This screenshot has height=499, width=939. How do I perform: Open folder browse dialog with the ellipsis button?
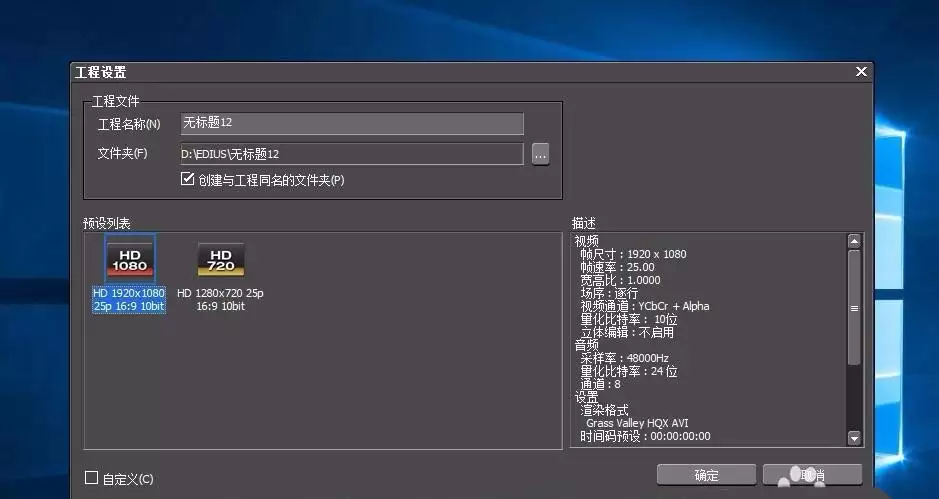point(540,155)
